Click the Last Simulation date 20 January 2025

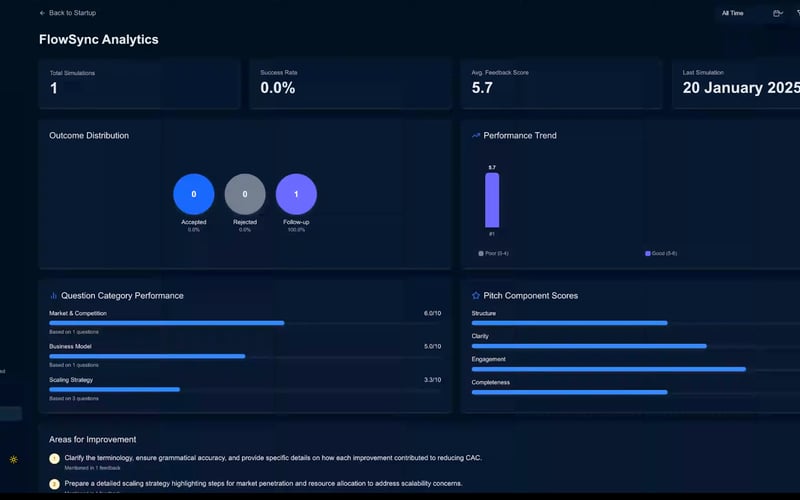click(x=741, y=88)
